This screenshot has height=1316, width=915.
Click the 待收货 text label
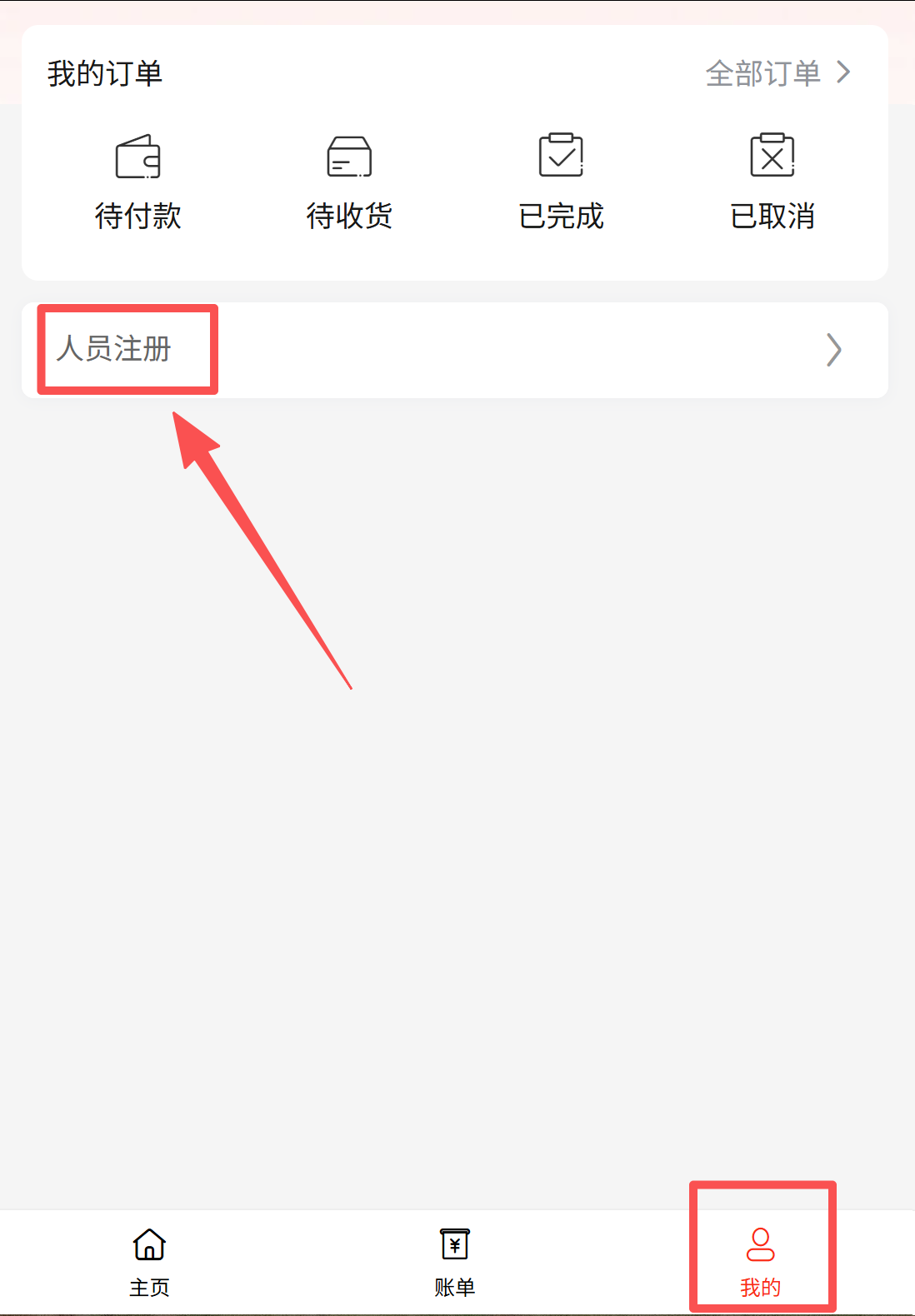349,216
